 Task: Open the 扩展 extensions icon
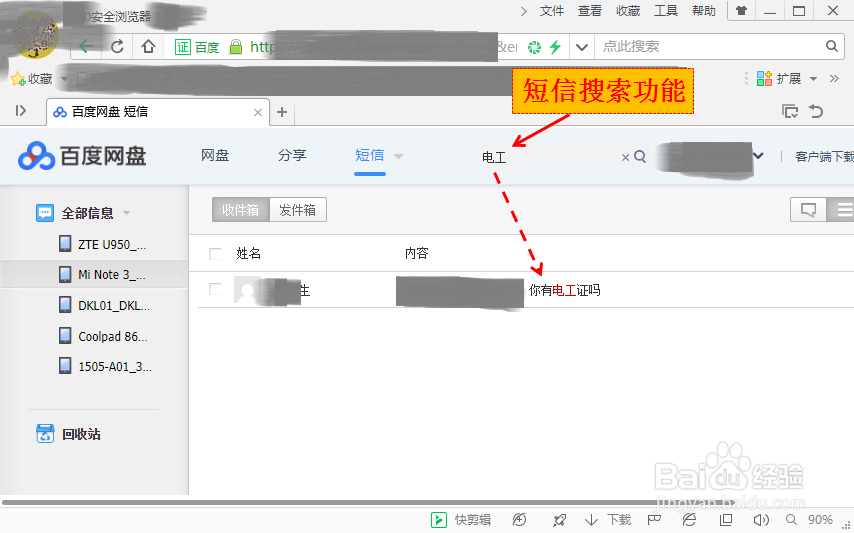(x=764, y=78)
